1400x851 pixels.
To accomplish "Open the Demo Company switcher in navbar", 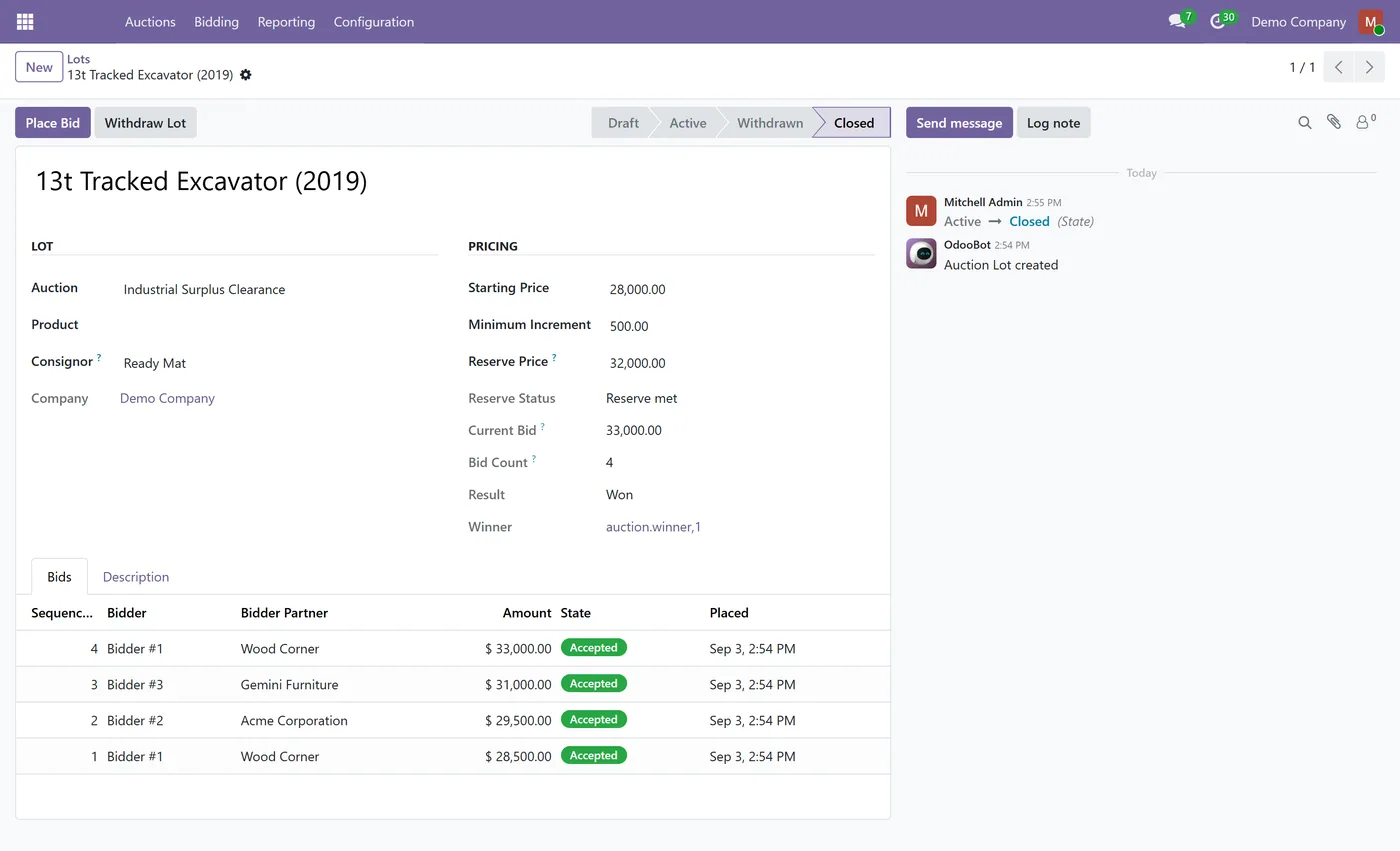I will coord(1298,21).
